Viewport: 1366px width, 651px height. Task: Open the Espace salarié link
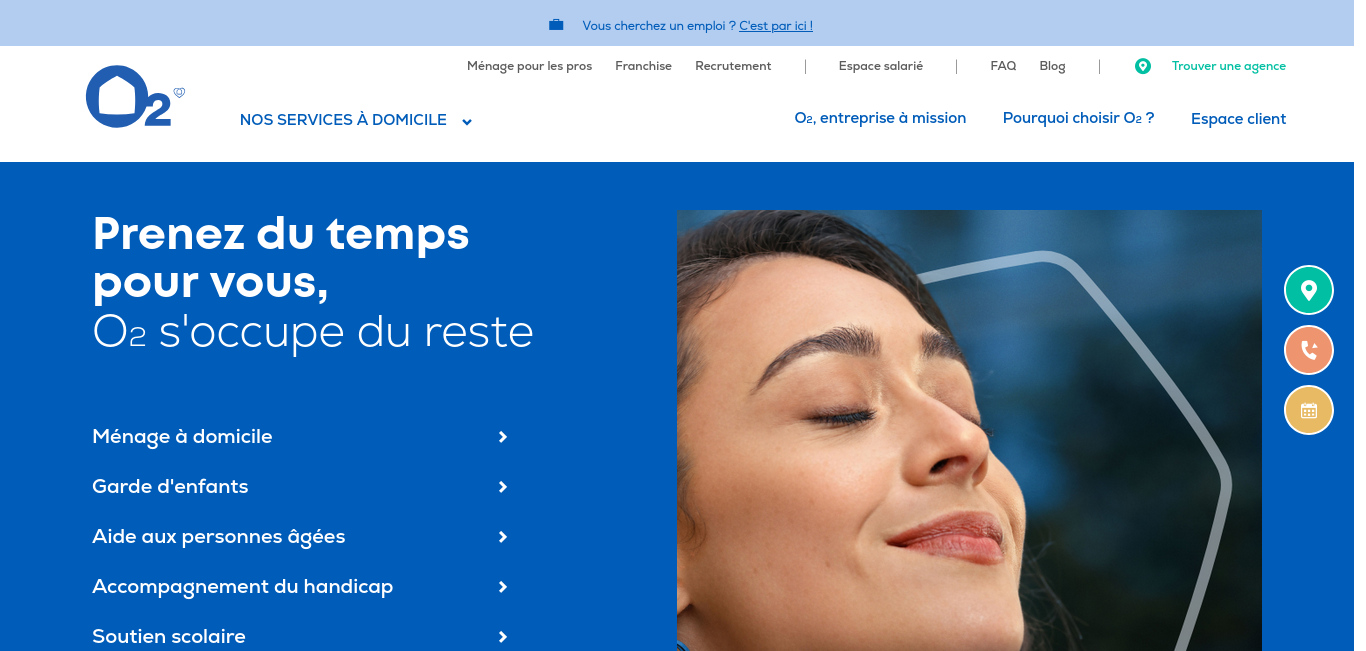[881, 66]
